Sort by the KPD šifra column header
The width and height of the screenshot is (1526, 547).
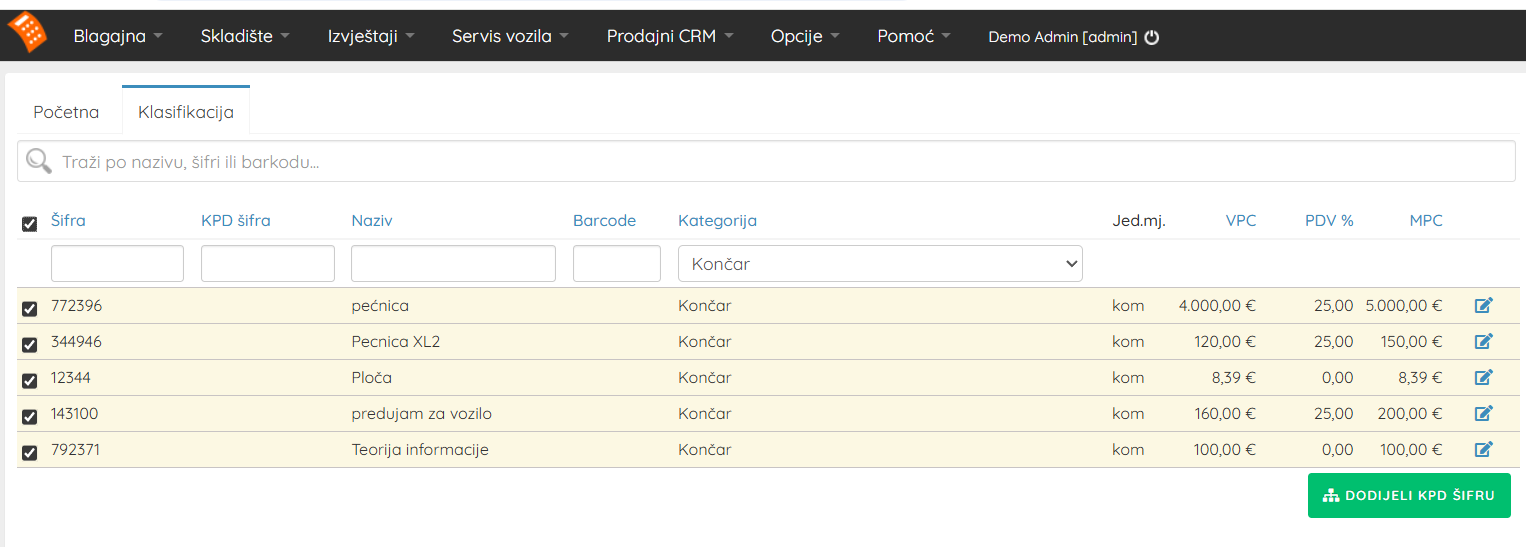(236, 221)
